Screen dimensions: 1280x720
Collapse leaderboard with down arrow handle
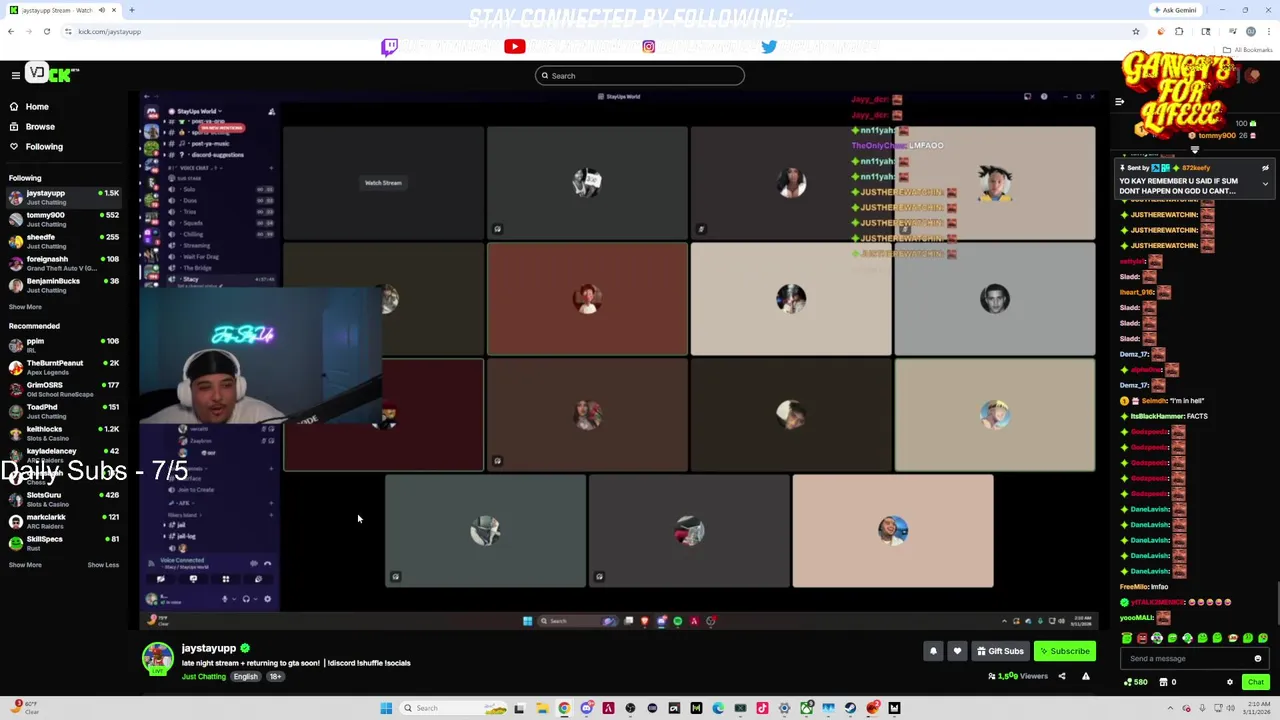1194,150
